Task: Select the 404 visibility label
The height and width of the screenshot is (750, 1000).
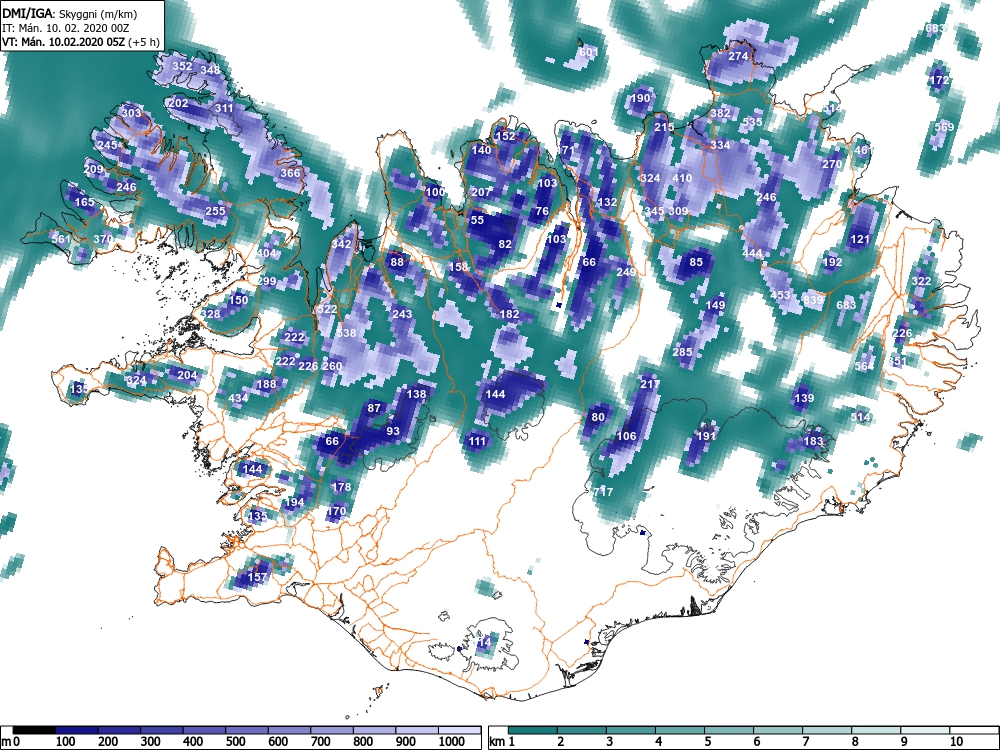Action: tap(267, 253)
